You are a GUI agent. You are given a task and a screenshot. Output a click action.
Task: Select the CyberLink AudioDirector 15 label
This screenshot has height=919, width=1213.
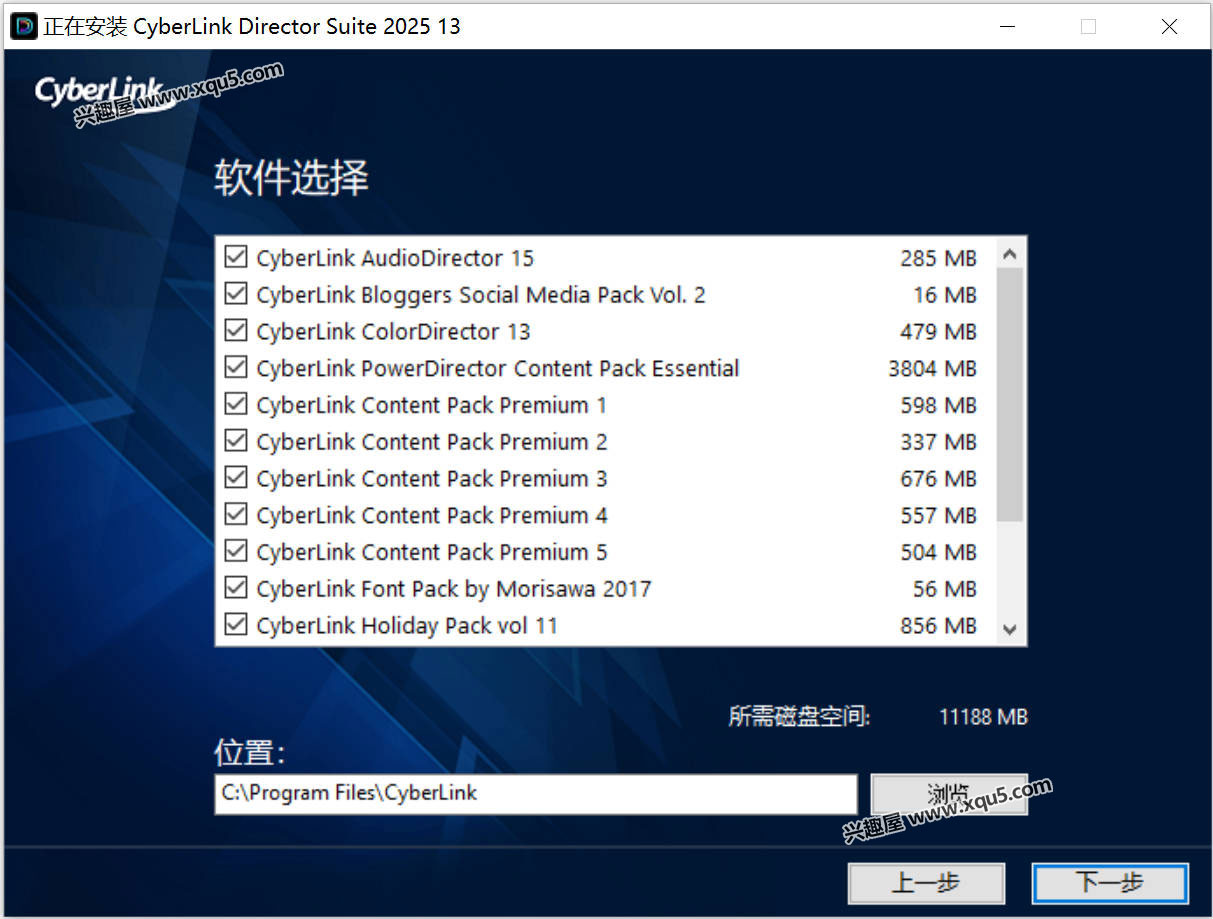pos(395,258)
